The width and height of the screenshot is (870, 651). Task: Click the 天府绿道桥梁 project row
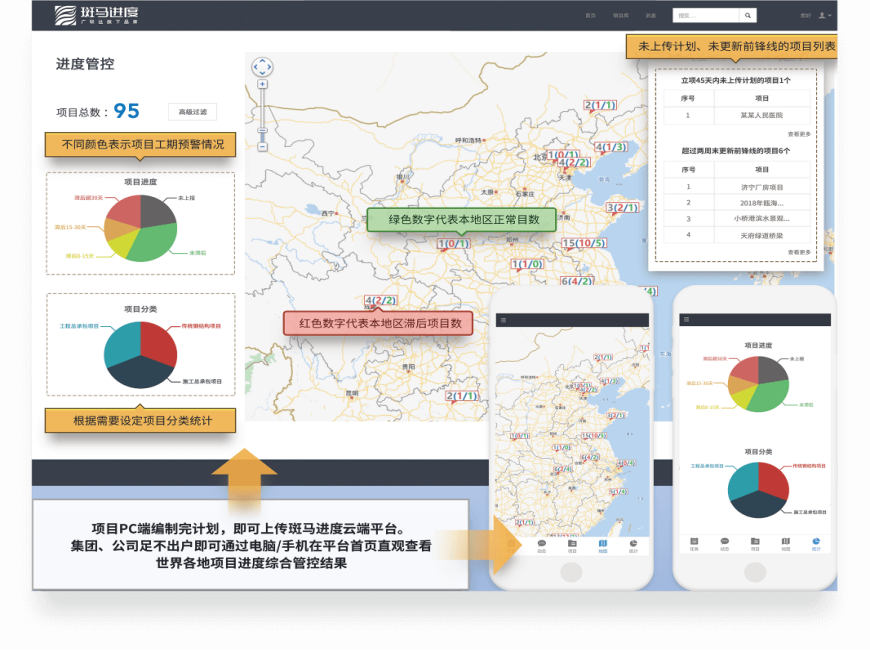point(737,235)
